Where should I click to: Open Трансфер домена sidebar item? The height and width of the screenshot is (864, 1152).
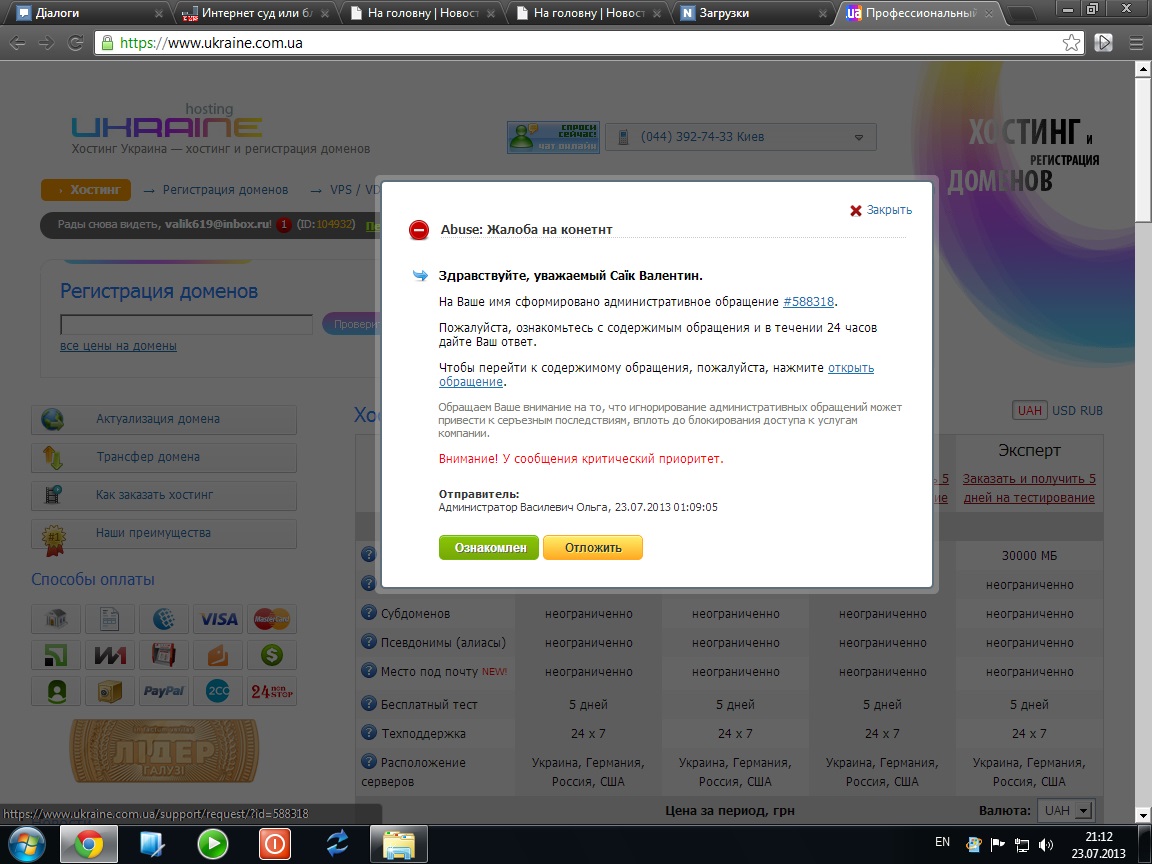click(x=164, y=457)
